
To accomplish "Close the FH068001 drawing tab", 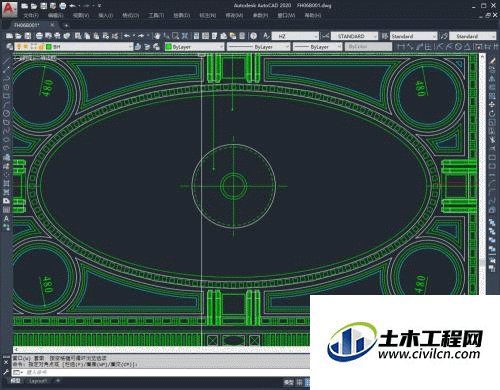I will 52,25.
